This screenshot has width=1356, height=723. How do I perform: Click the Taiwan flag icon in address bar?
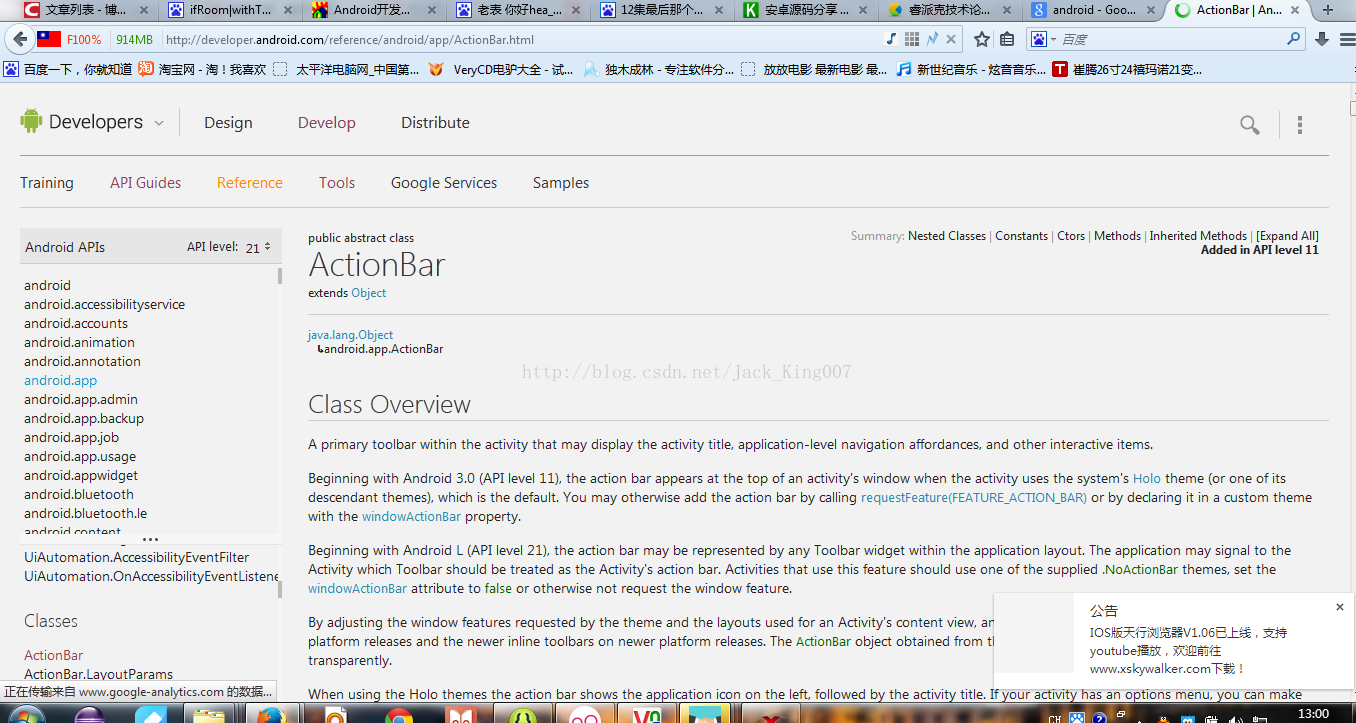point(49,40)
